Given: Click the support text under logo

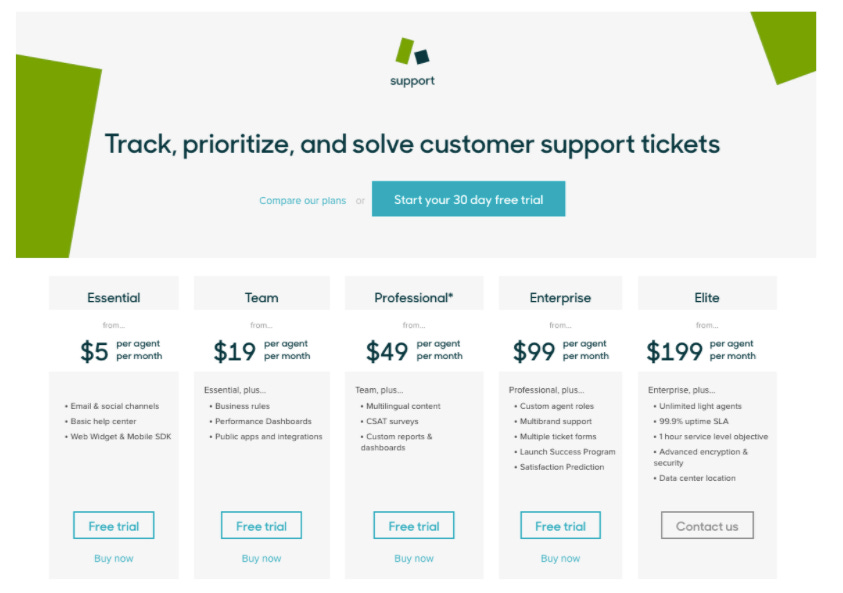Looking at the screenshot, I should [x=412, y=81].
